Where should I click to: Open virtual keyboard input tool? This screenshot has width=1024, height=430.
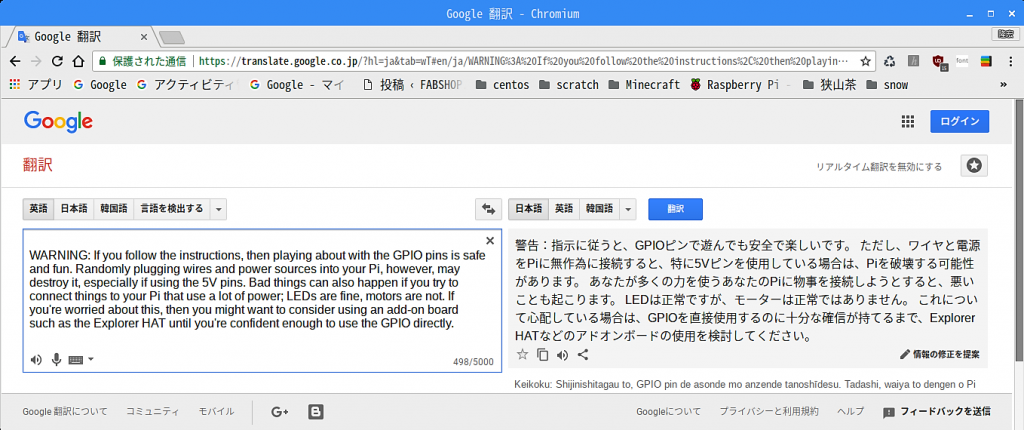click(x=76, y=359)
